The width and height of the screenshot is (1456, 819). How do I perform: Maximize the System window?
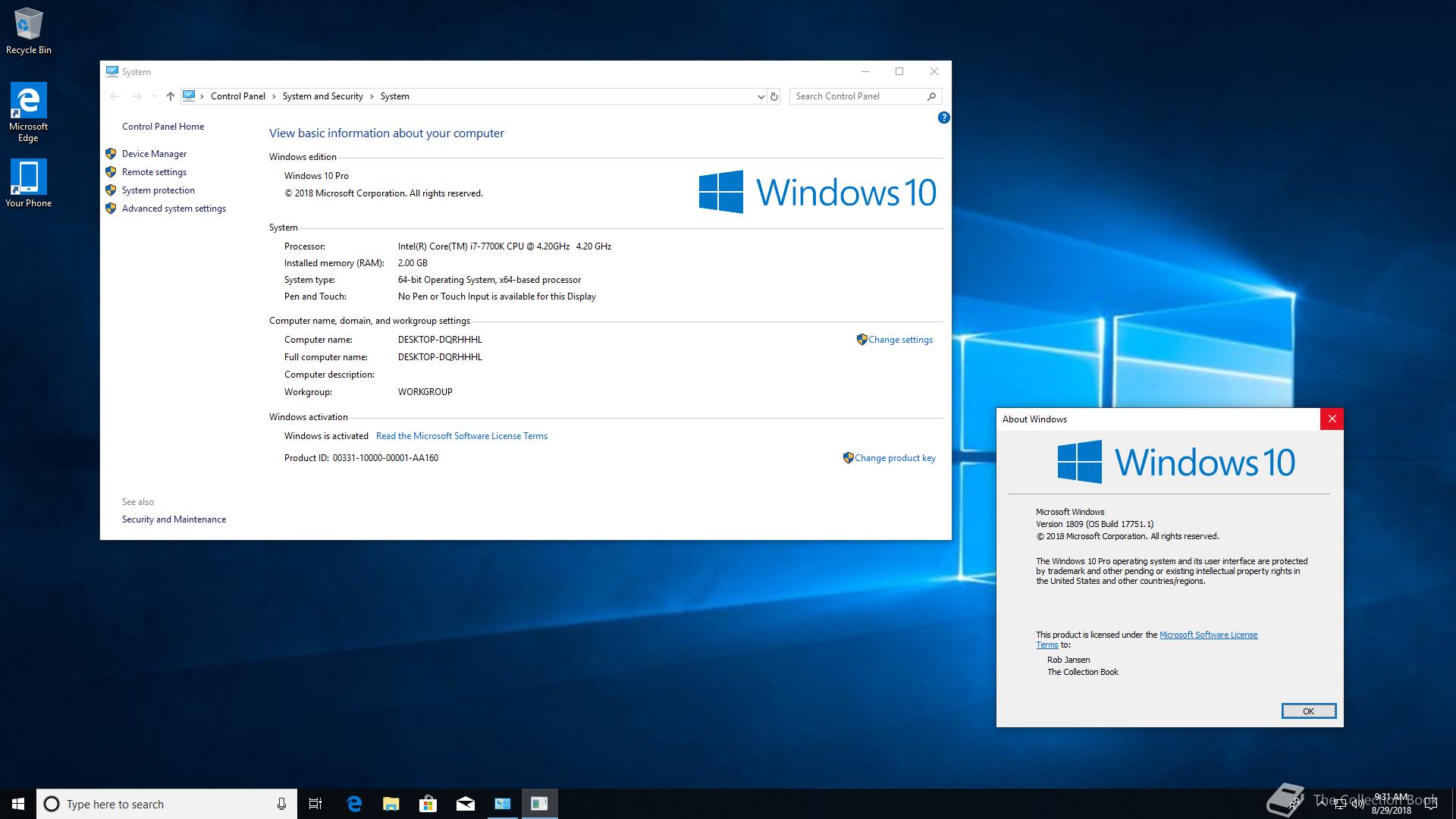tap(899, 71)
